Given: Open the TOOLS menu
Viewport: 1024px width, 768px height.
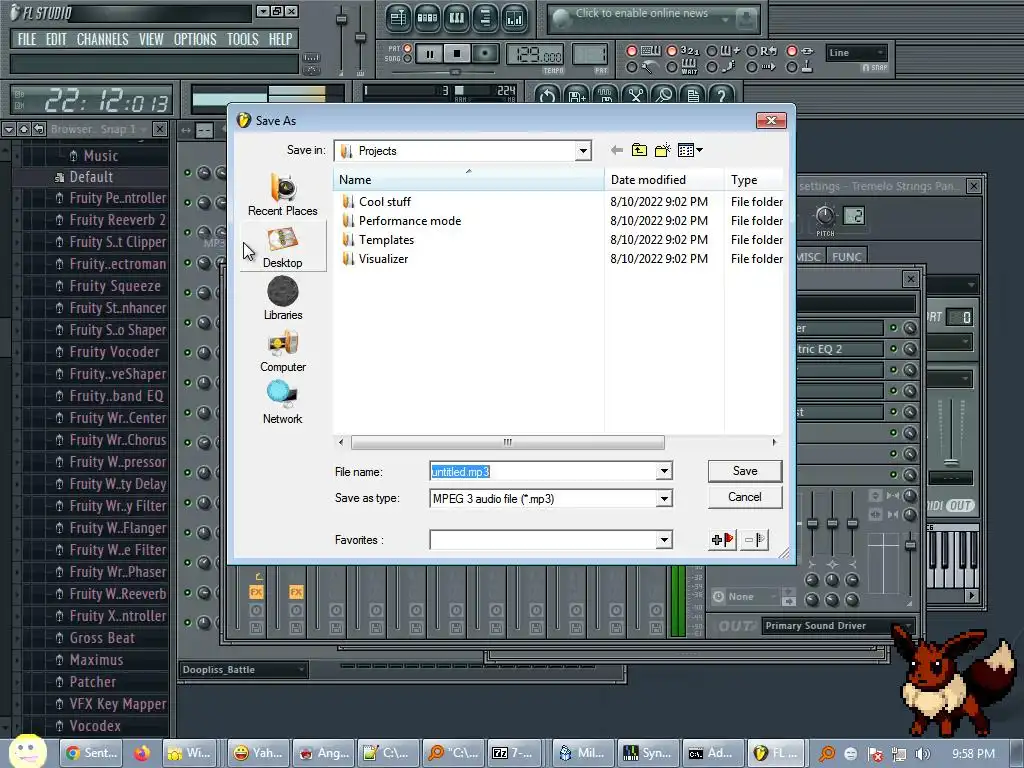Looking at the screenshot, I should (x=243, y=39).
